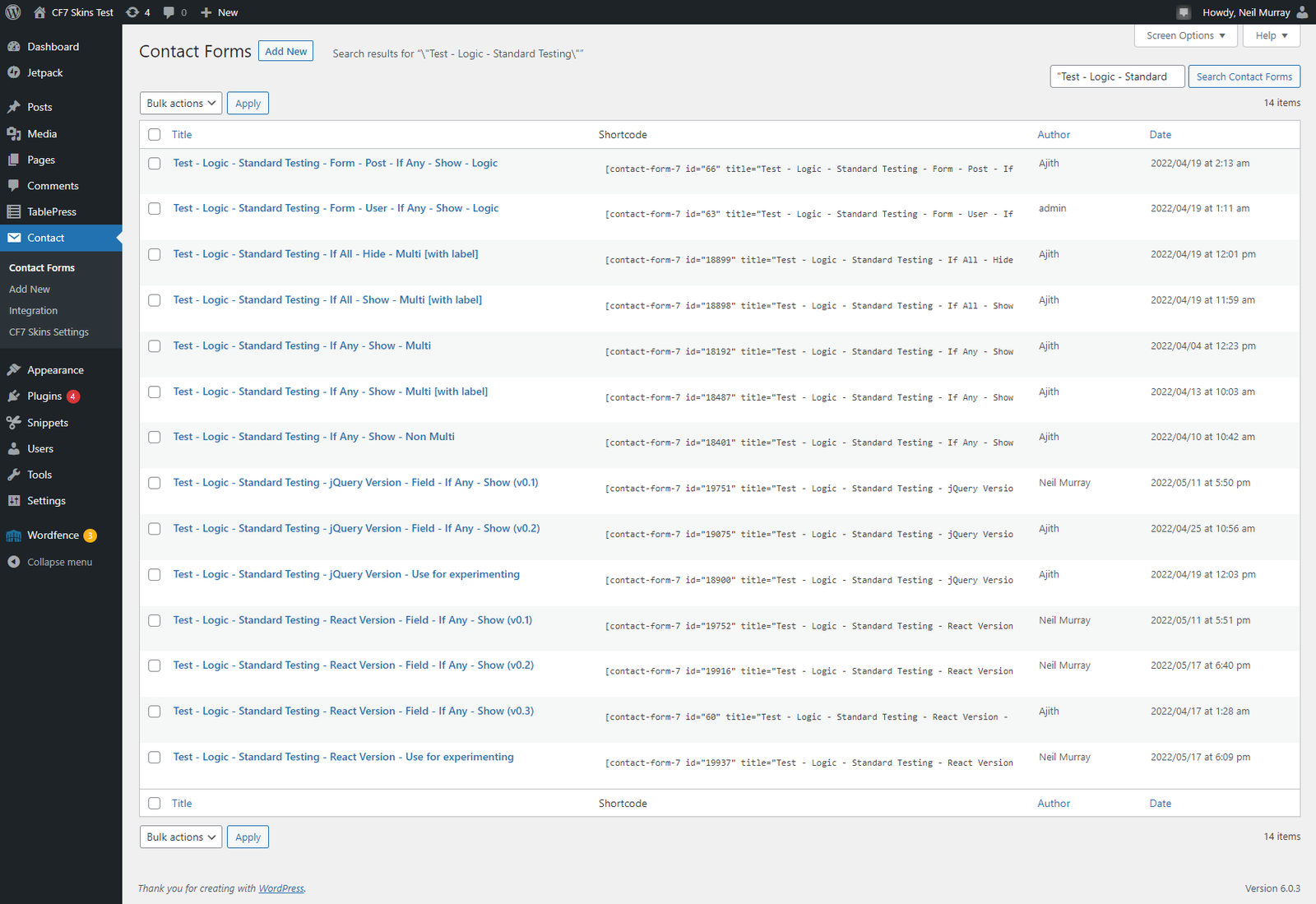The width and height of the screenshot is (1316, 904).
Task: Click the comments bubble icon in admin bar
Action: pos(169,12)
